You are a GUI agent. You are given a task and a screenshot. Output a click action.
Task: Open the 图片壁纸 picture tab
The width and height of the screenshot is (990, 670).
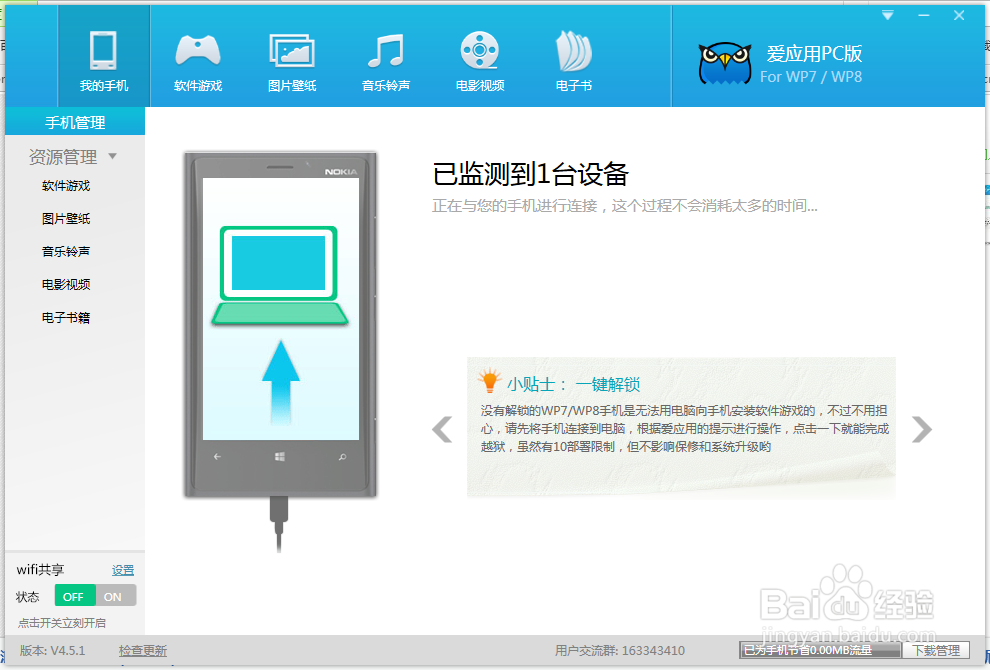[292, 62]
